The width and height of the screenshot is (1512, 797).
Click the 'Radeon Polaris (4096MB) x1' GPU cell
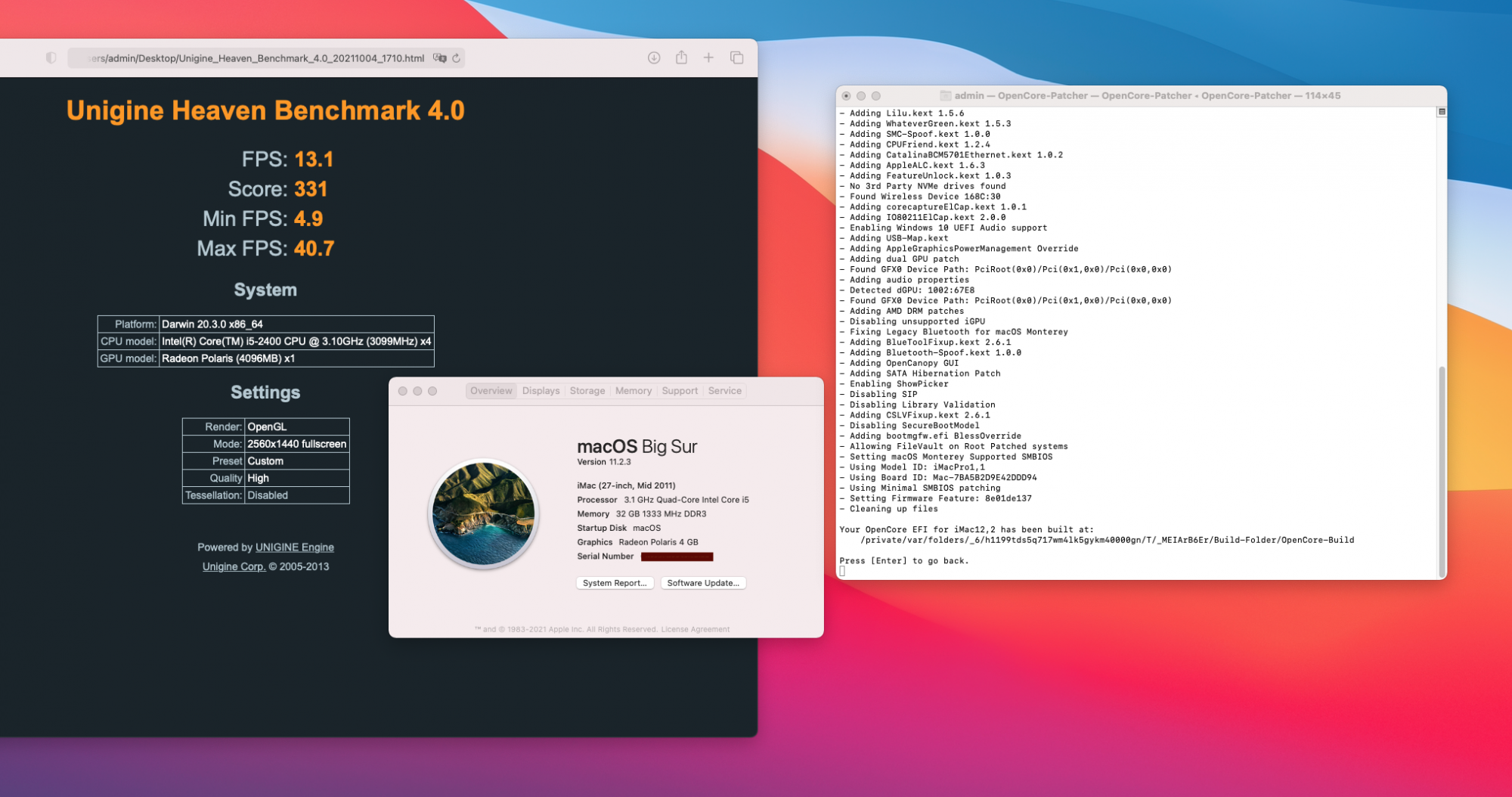pos(296,358)
